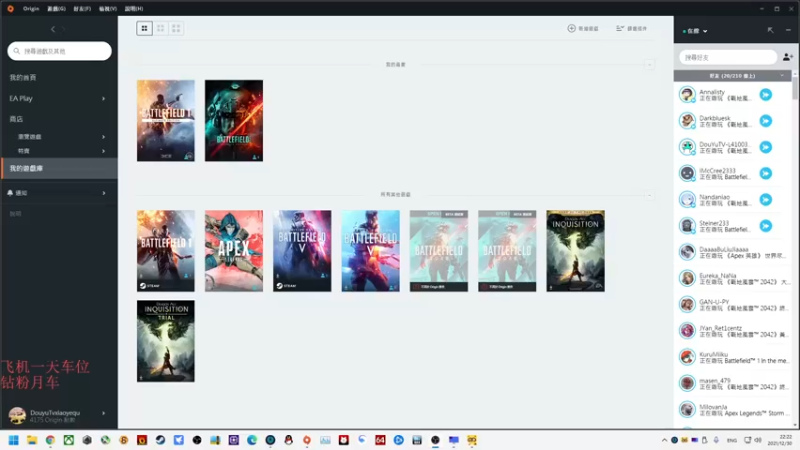Select friend Eureka_NaNa in the list
Viewport: 800px width, 450px height.
click(x=733, y=279)
